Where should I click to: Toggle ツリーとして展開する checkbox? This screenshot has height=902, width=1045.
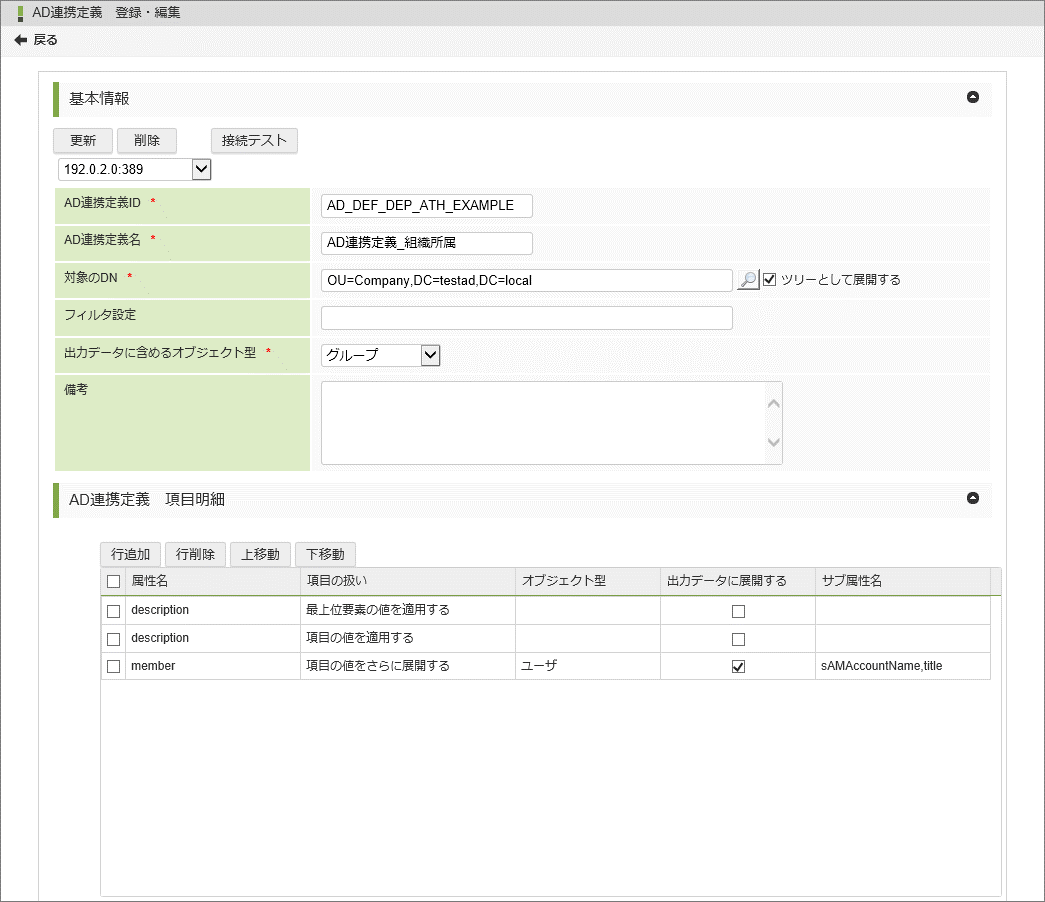point(769,280)
